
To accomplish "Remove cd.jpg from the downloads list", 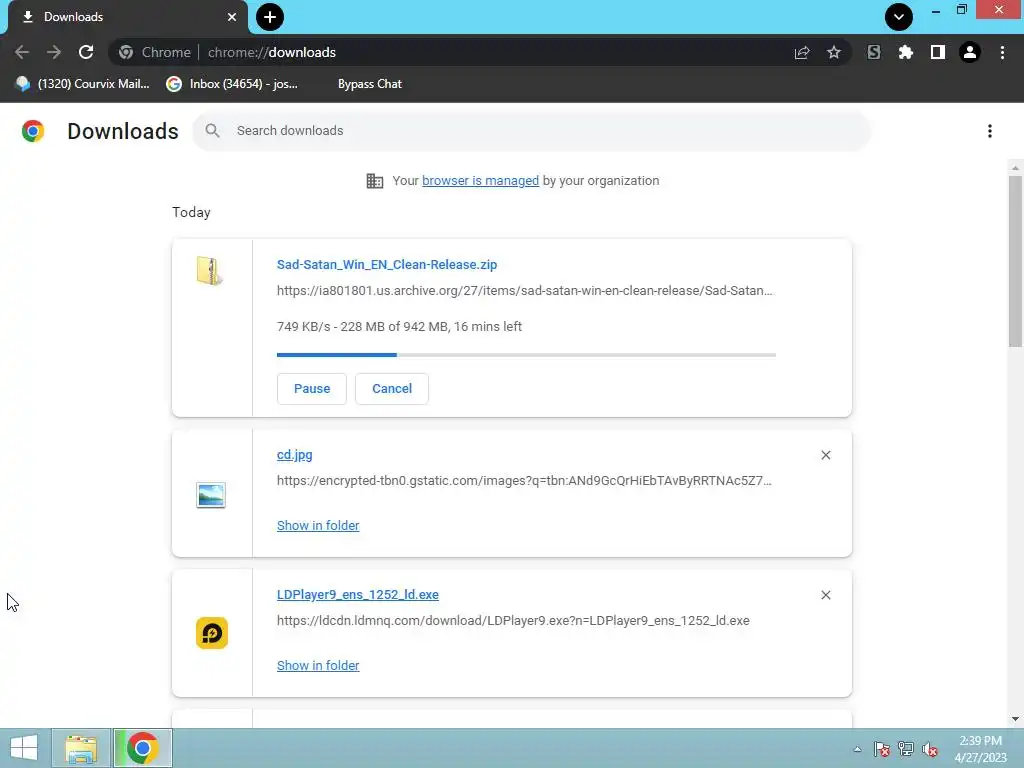I will 825,455.
